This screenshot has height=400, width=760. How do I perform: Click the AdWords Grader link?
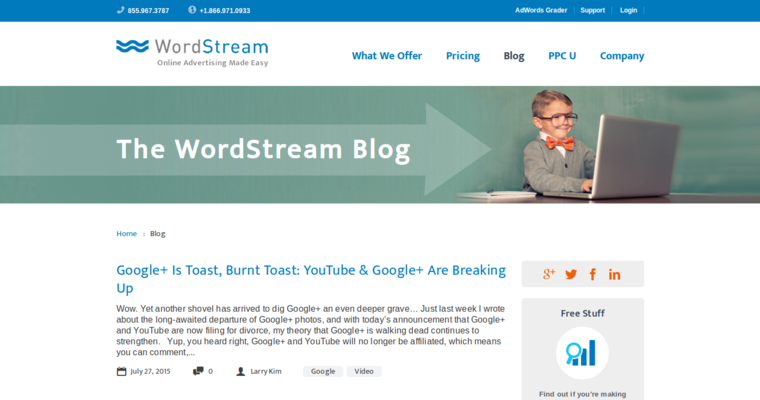click(541, 10)
